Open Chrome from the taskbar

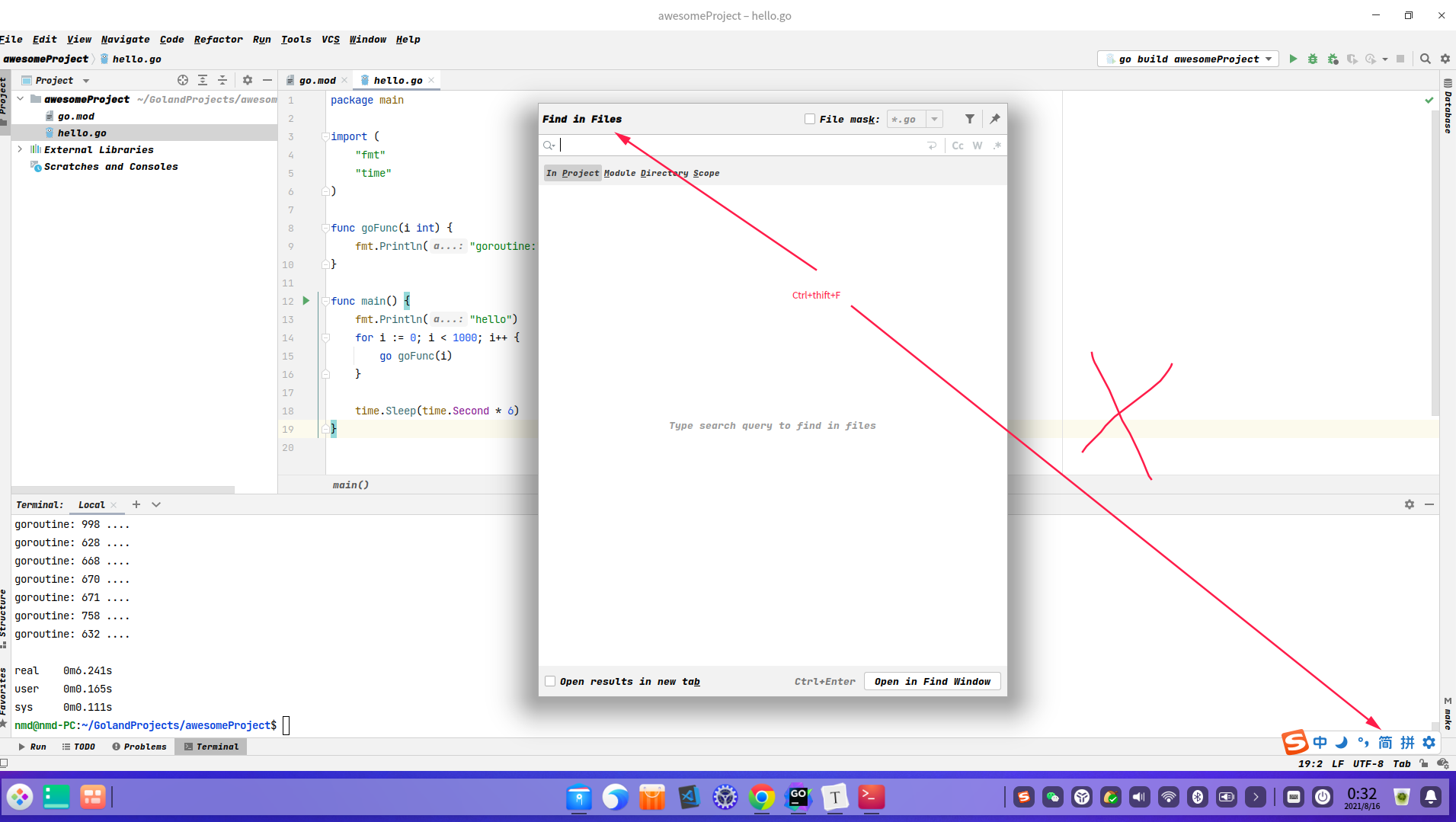tap(762, 798)
